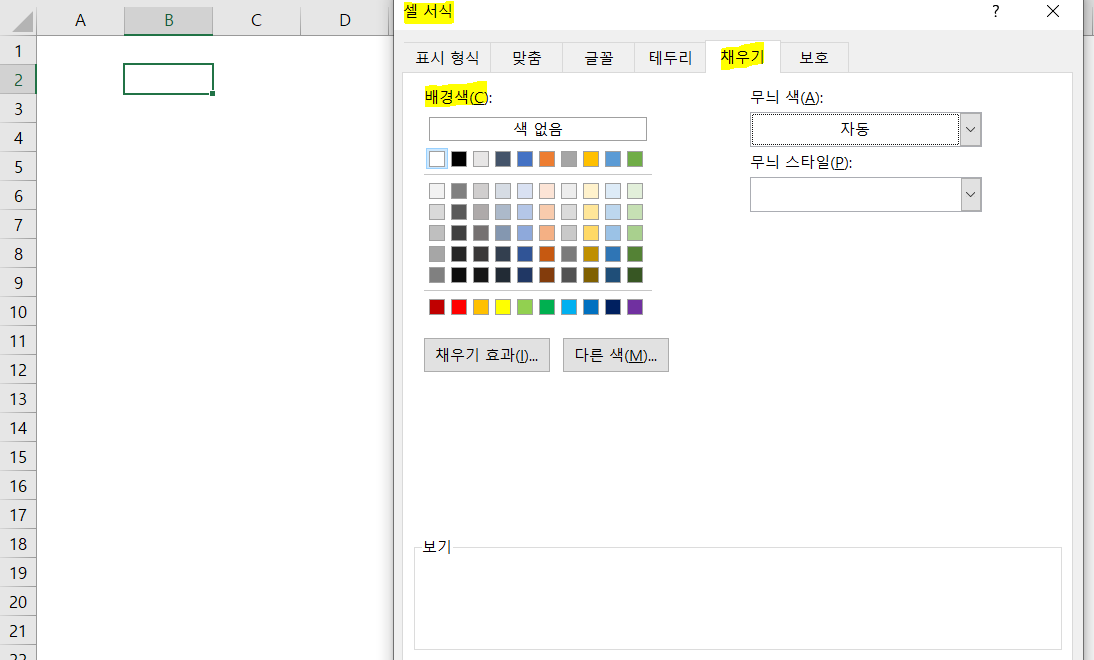Select the green theme color in top row
The width and height of the screenshot is (1094, 660).
pos(635,159)
